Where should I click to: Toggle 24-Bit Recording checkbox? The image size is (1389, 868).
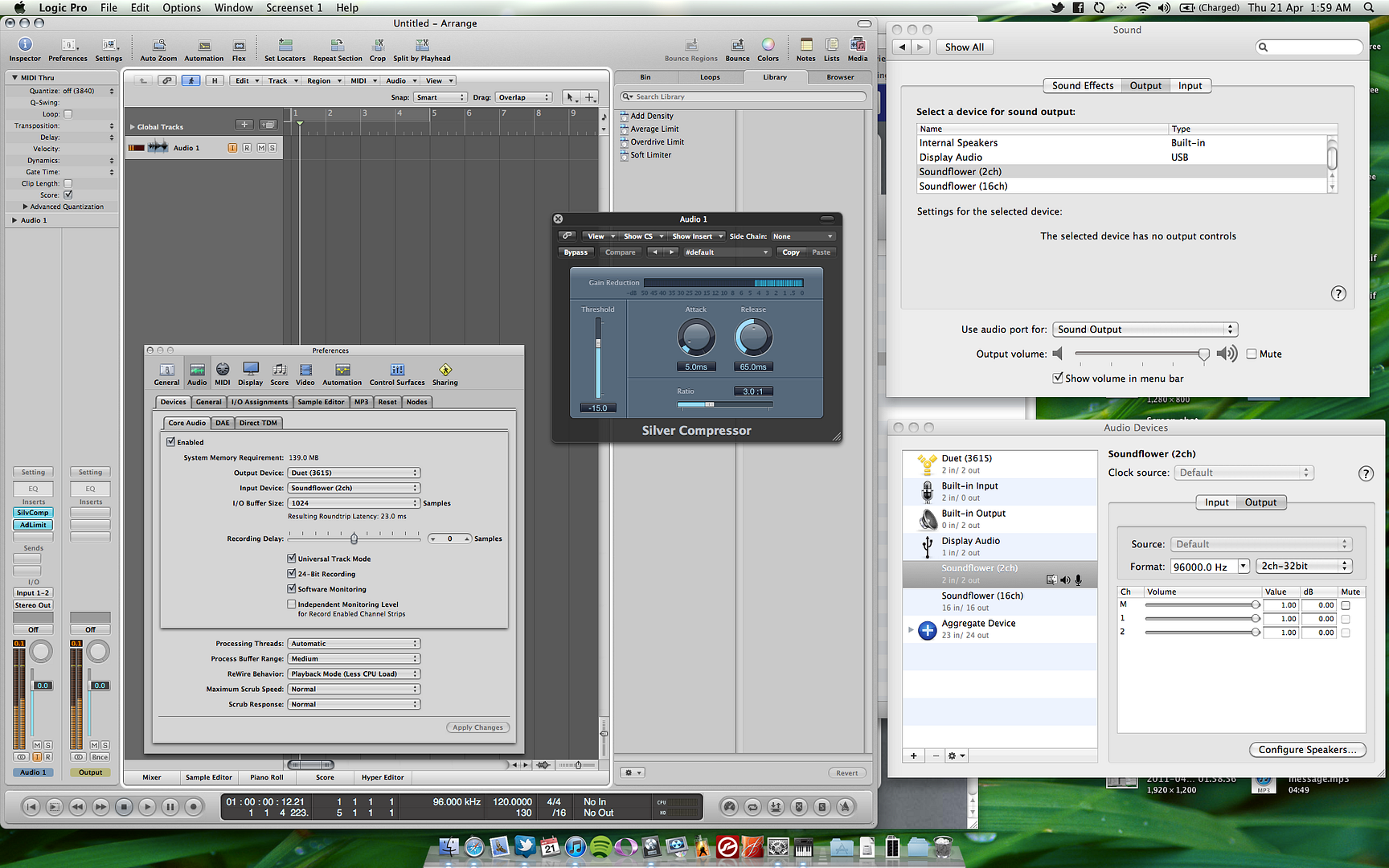tap(292, 574)
